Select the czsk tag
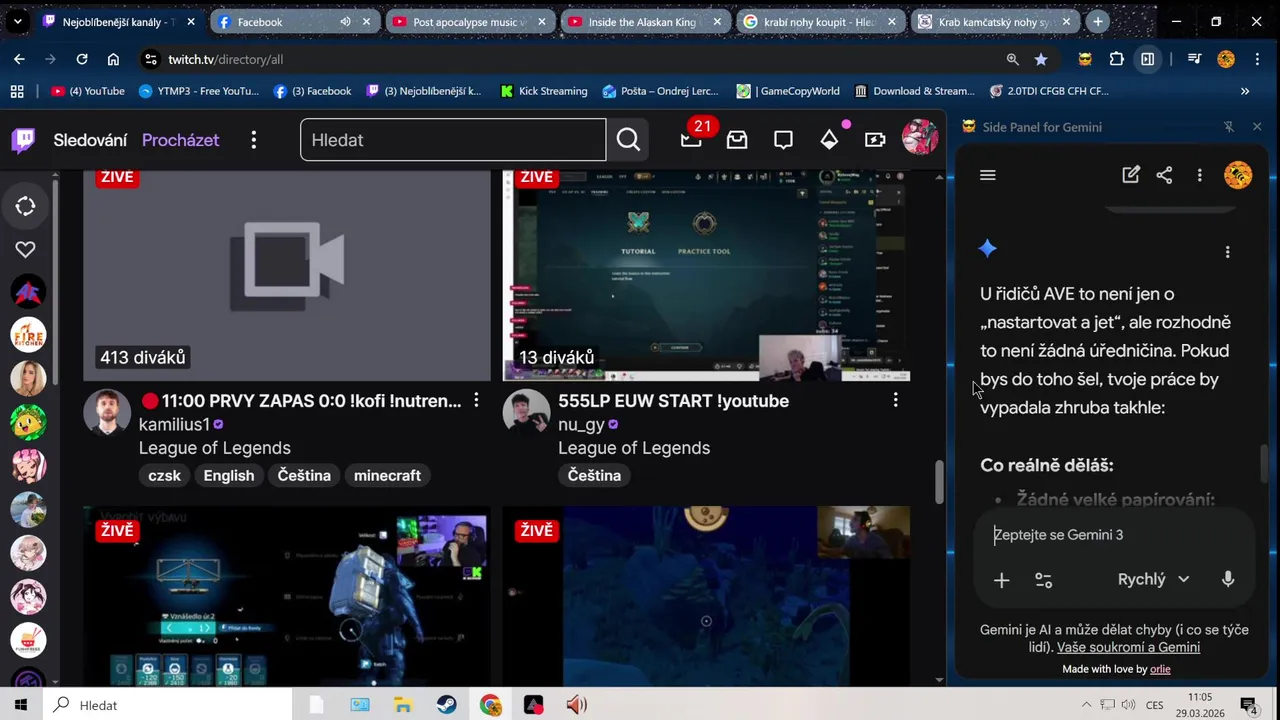Screen dimensions: 1280x720 click(164, 475)
